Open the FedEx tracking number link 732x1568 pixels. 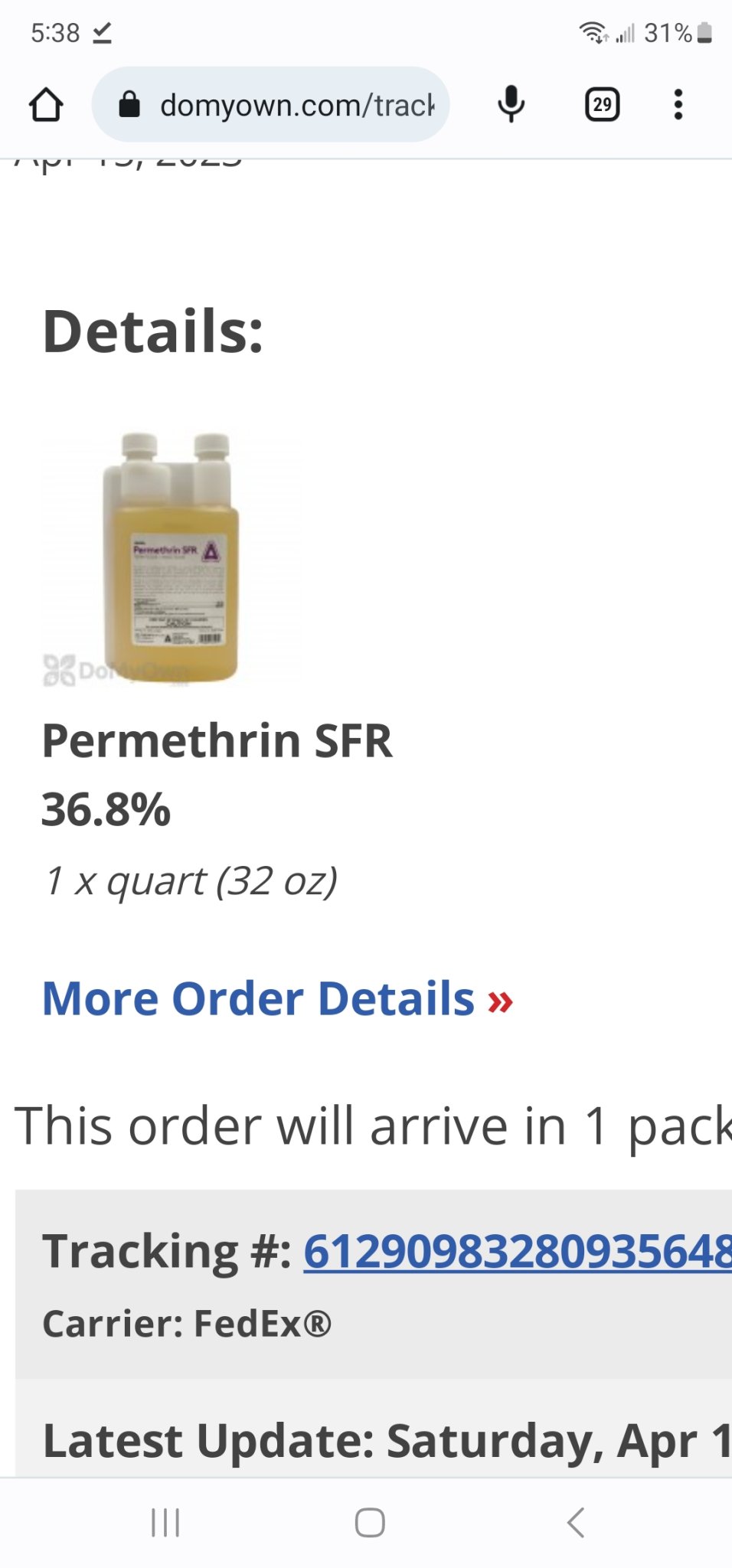click(518, 1252)
